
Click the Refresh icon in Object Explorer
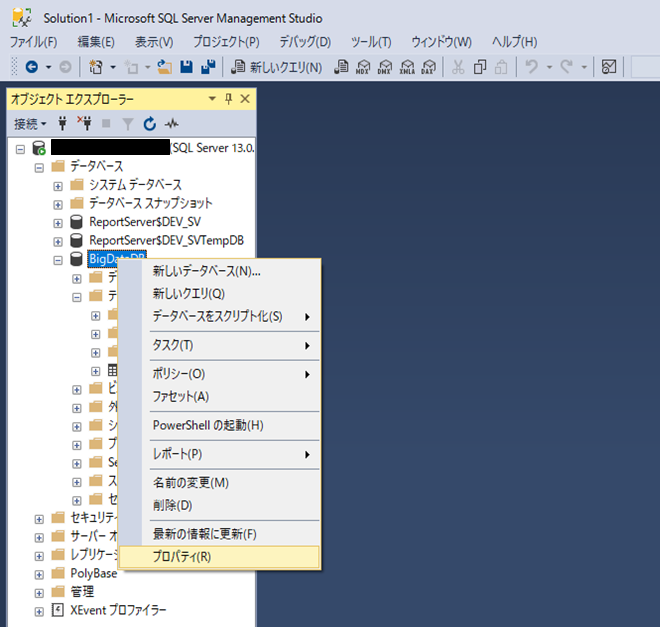click(x=150, y=124)
